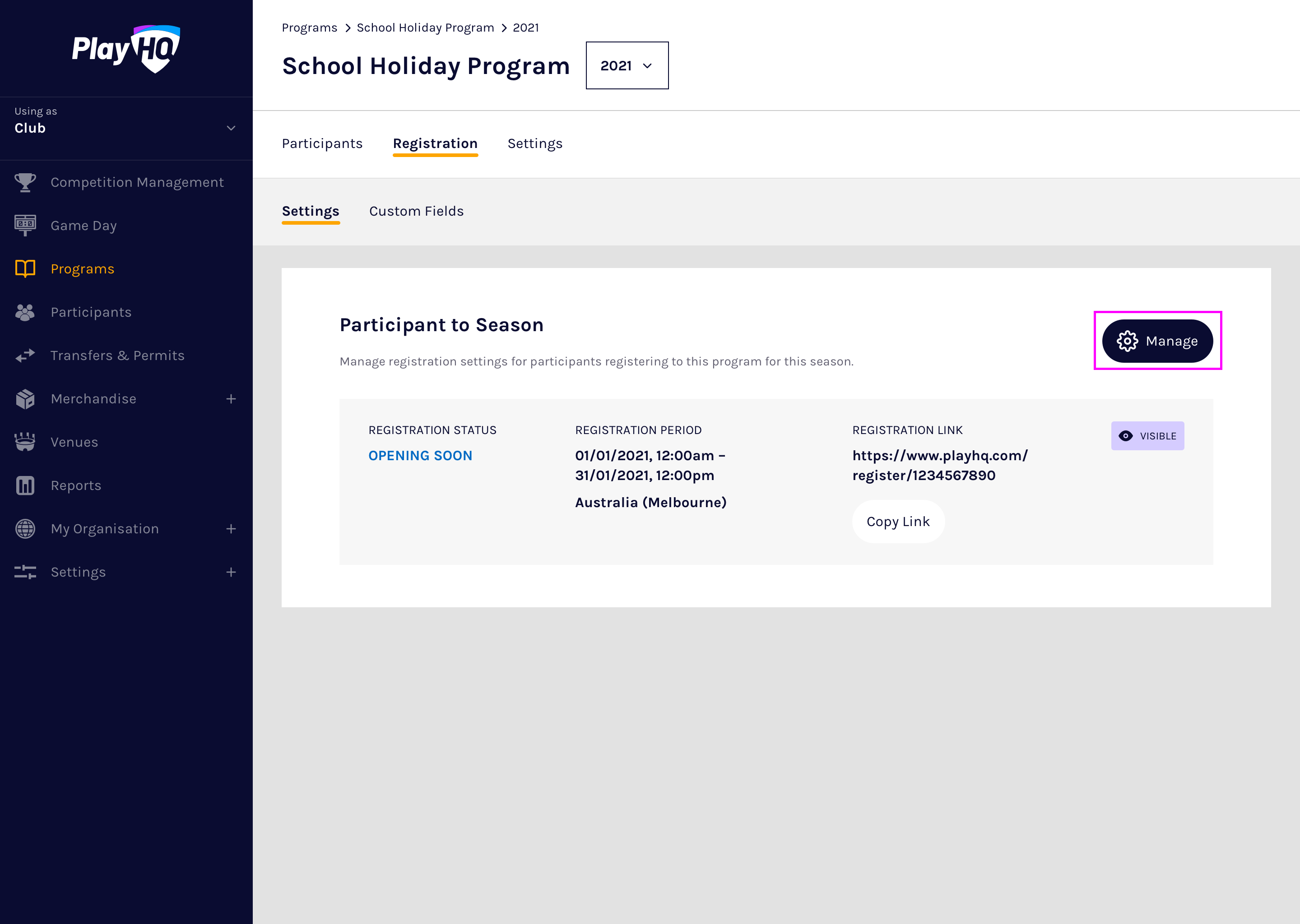This screenshot has width=1300, height=924.
Task: Expand the sidebar Settings plus
Action: pos(231,572)
